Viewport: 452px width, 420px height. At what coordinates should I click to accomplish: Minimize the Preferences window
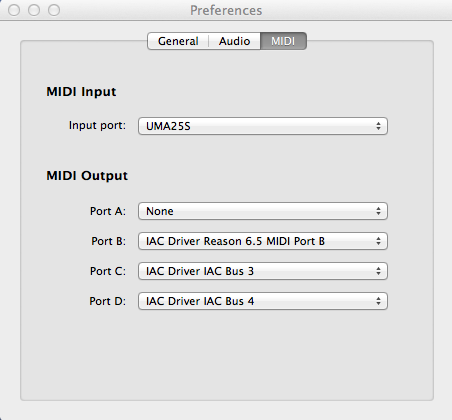click(x=34, y=10)
